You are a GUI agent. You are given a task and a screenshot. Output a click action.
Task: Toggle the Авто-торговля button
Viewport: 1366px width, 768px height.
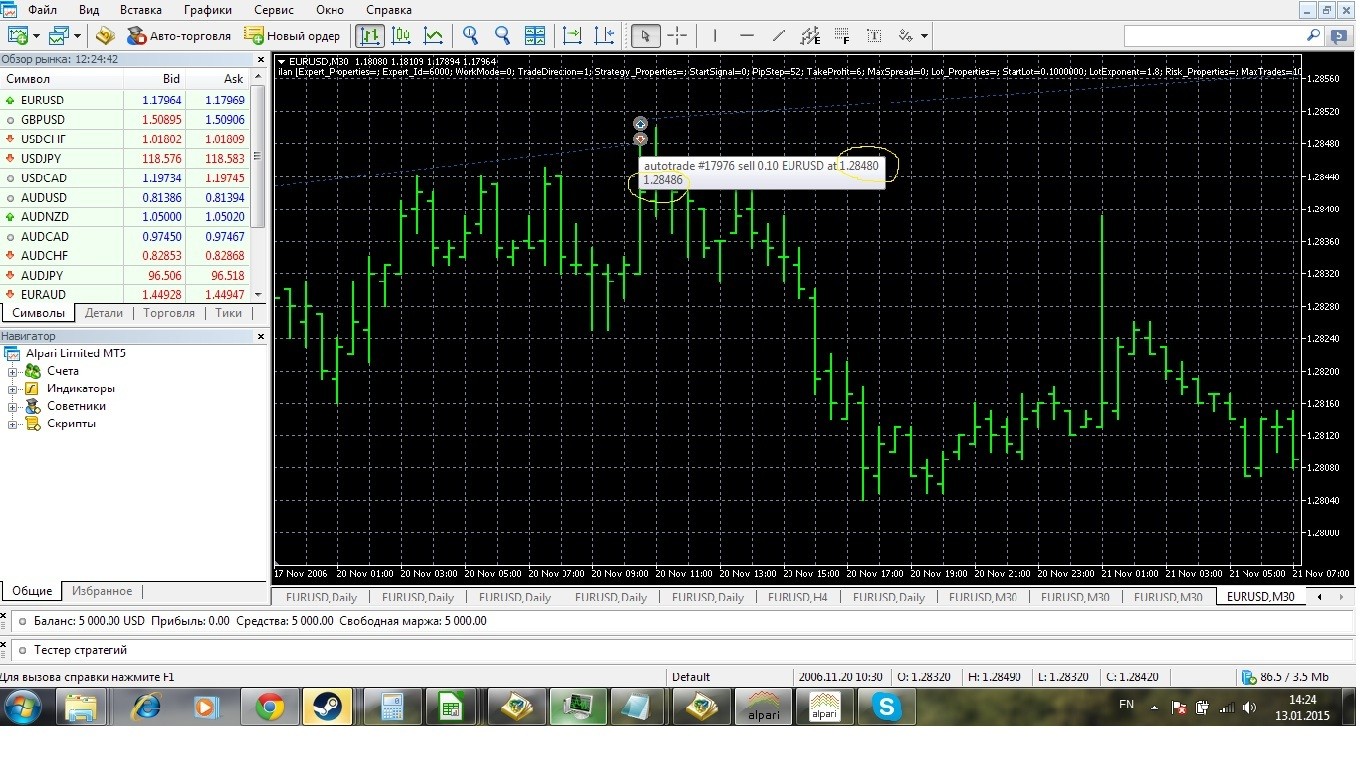[x=179, y=36]
